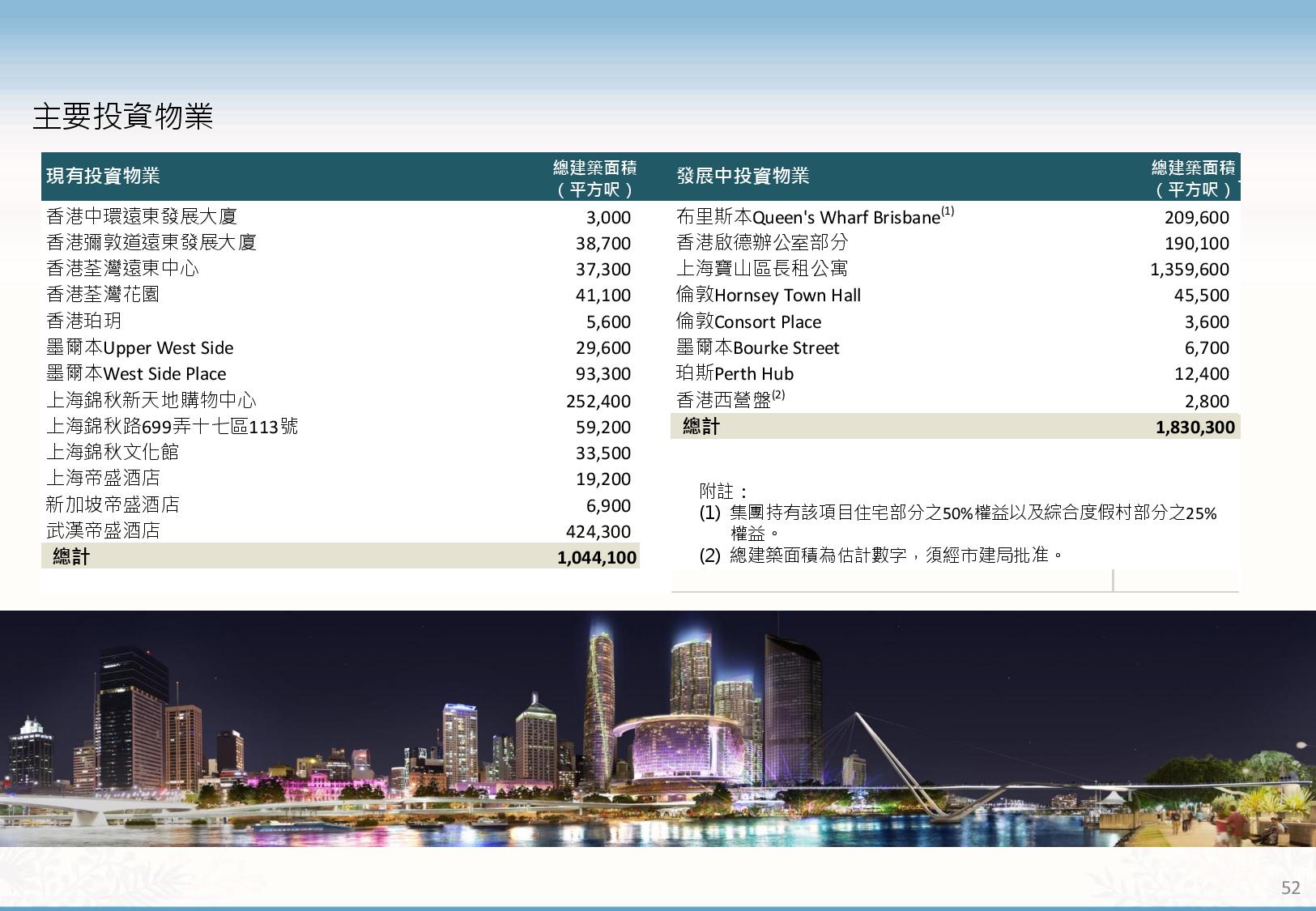Click the 發展中投資物業 column header
The image size is (1316, 911).
[x=743, y=176]
